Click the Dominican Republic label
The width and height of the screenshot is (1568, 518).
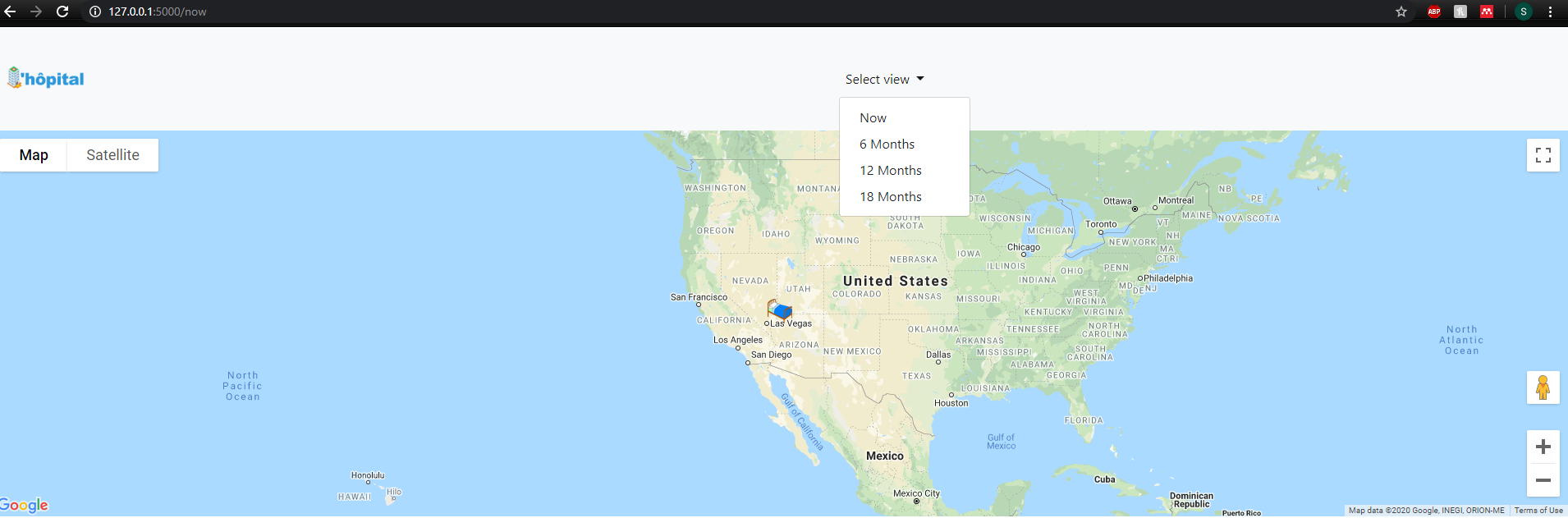(1191, 500)
